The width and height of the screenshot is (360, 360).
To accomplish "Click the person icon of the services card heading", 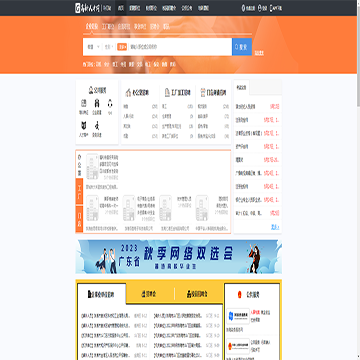I will pyautogui.click(x=91, y=90).
